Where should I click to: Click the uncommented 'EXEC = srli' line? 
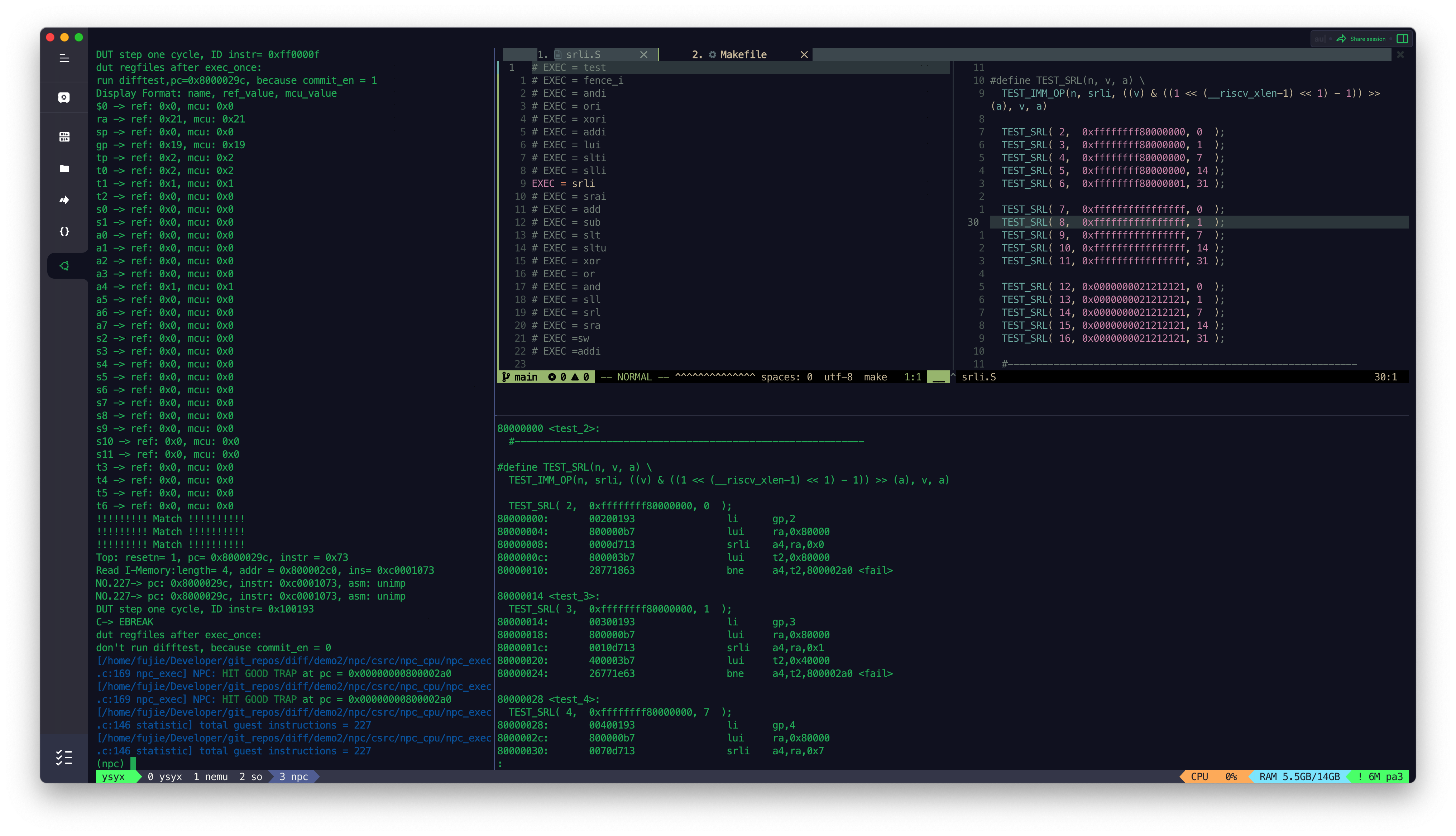(563, 184)
